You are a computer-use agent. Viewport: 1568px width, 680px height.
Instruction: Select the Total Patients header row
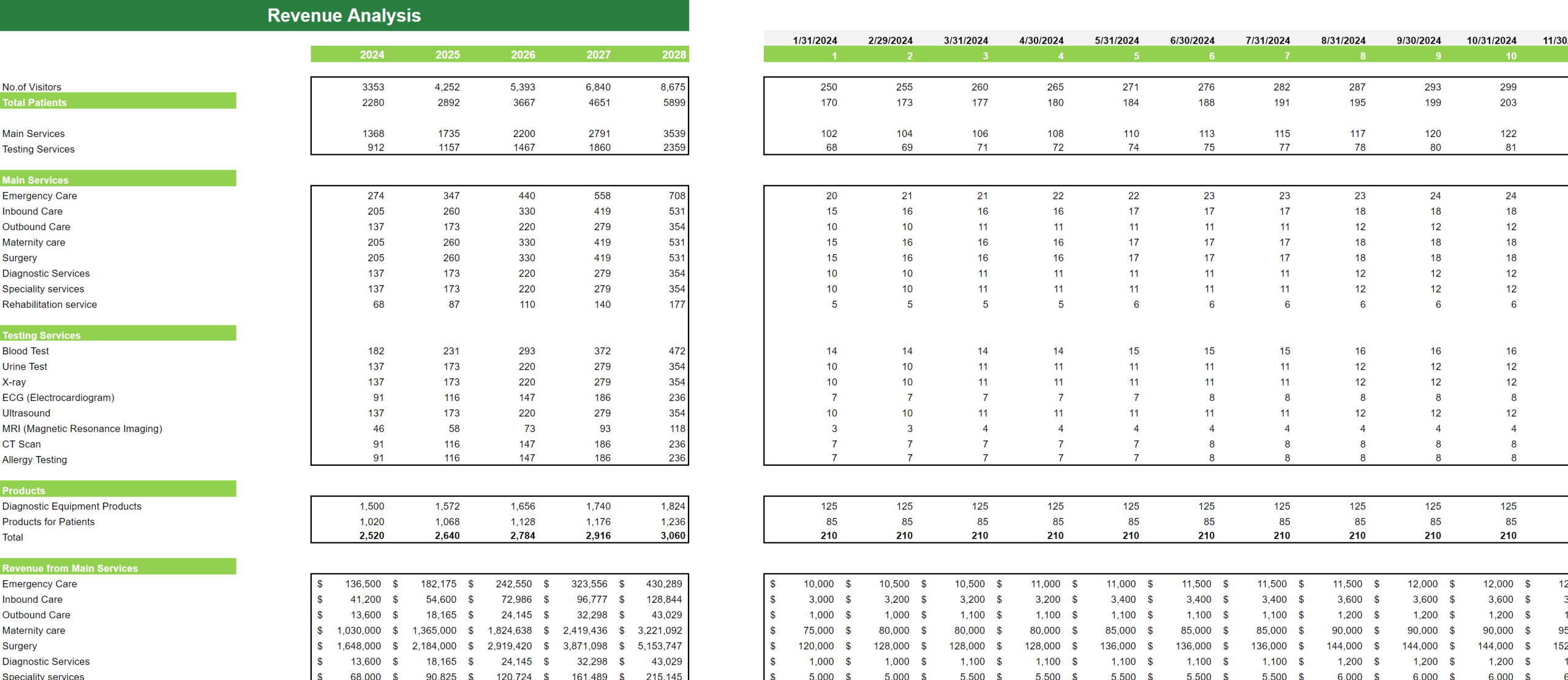(118, 101)
